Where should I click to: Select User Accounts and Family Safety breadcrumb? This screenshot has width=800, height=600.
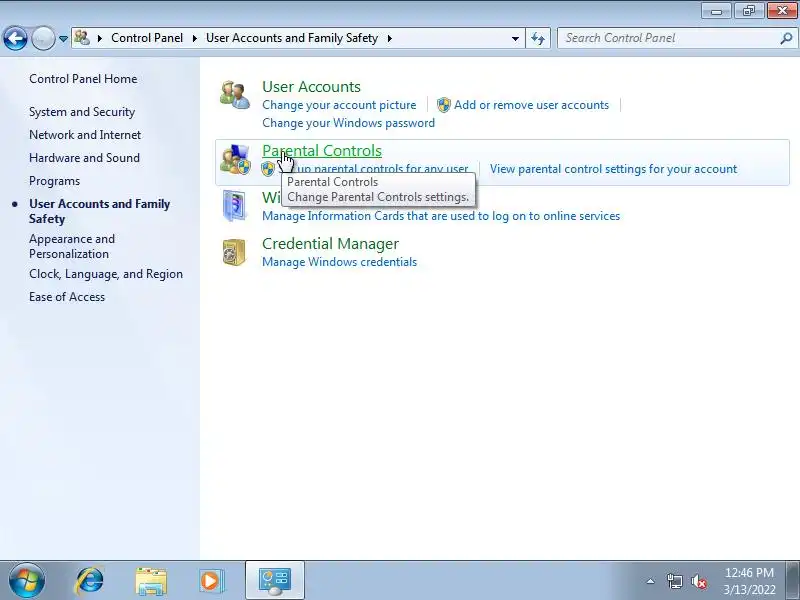(292, 38)
